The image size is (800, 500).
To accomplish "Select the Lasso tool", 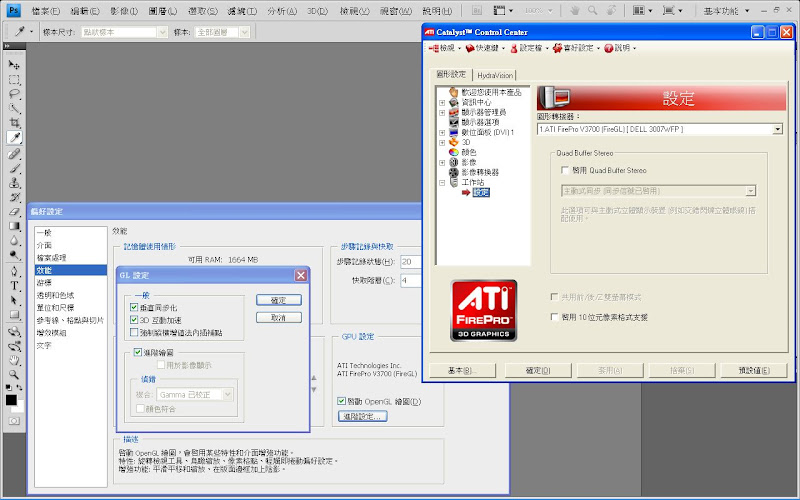I will coord(14,94).
